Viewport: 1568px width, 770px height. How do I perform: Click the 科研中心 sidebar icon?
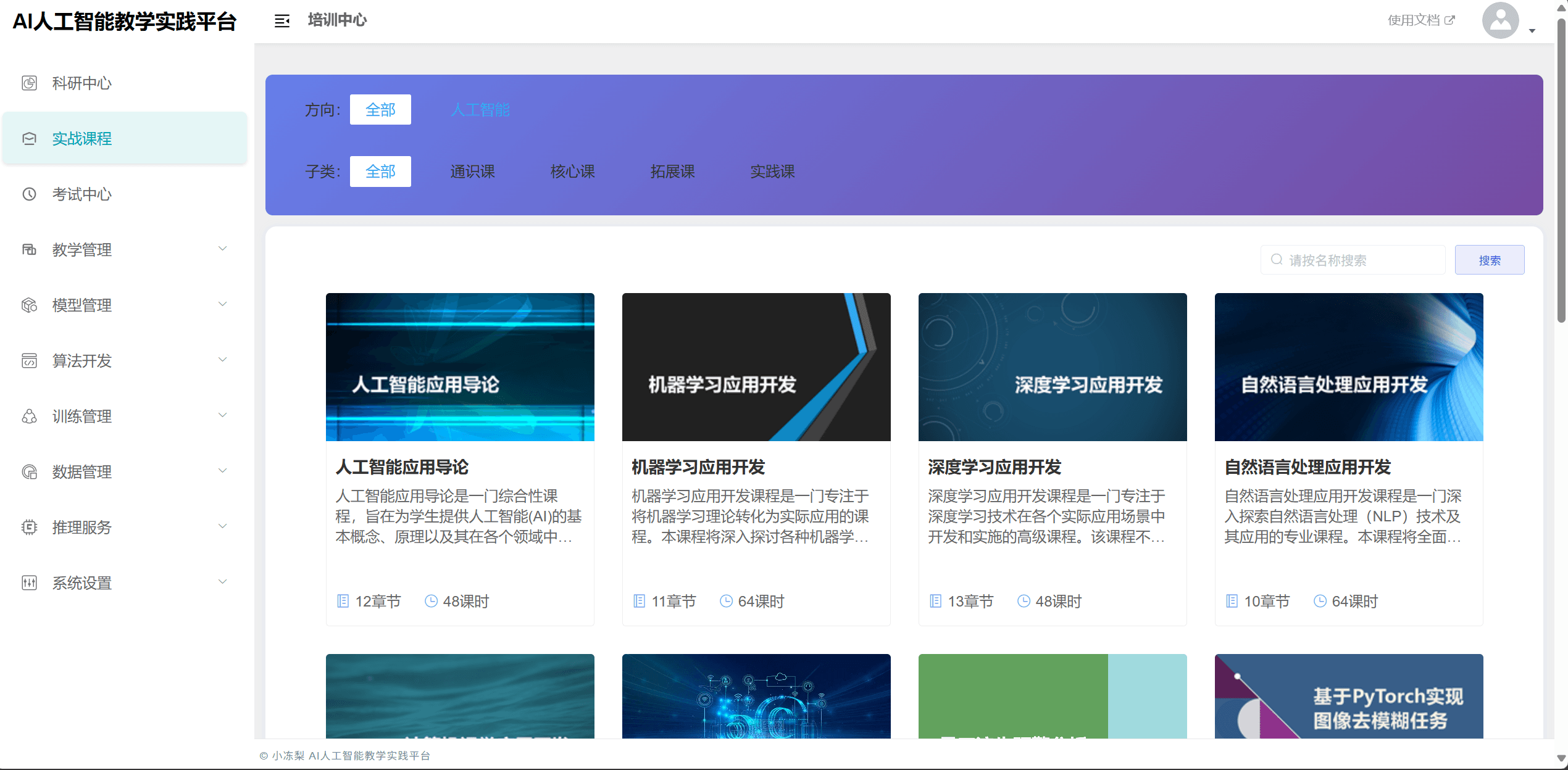[30, 83]
